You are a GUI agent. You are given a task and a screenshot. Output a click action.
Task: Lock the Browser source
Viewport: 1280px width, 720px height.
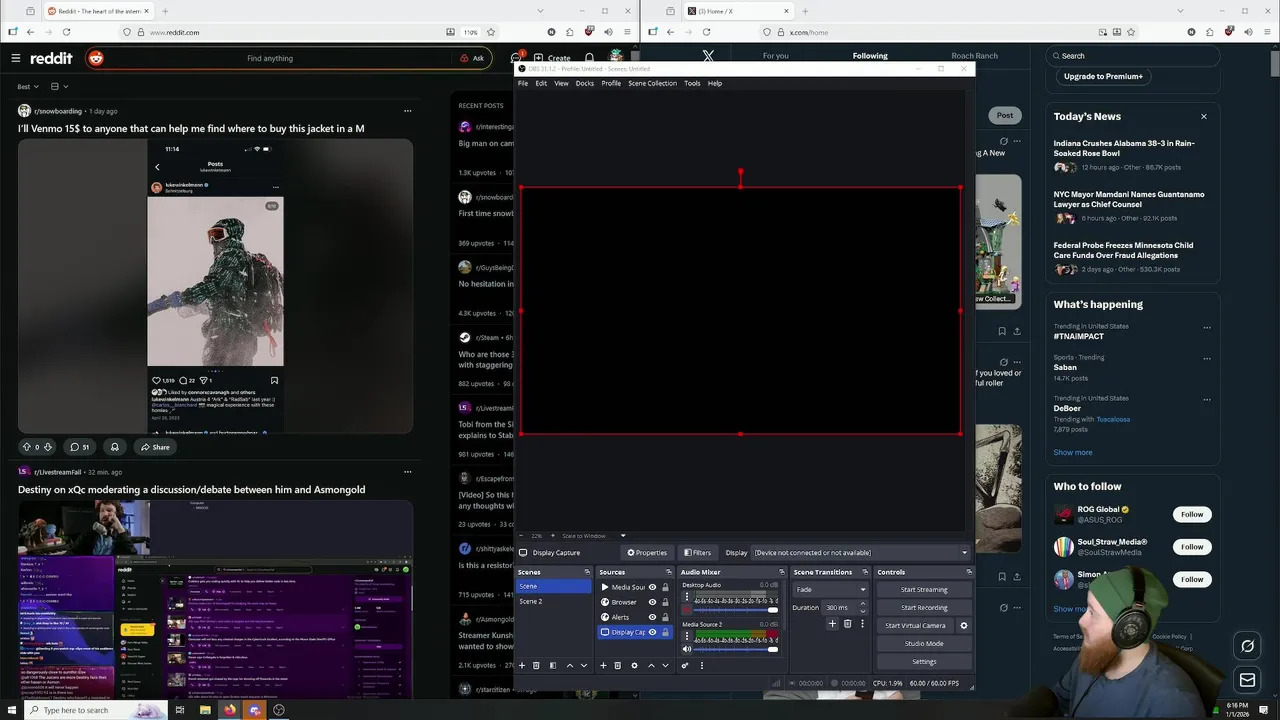[665, 602]
